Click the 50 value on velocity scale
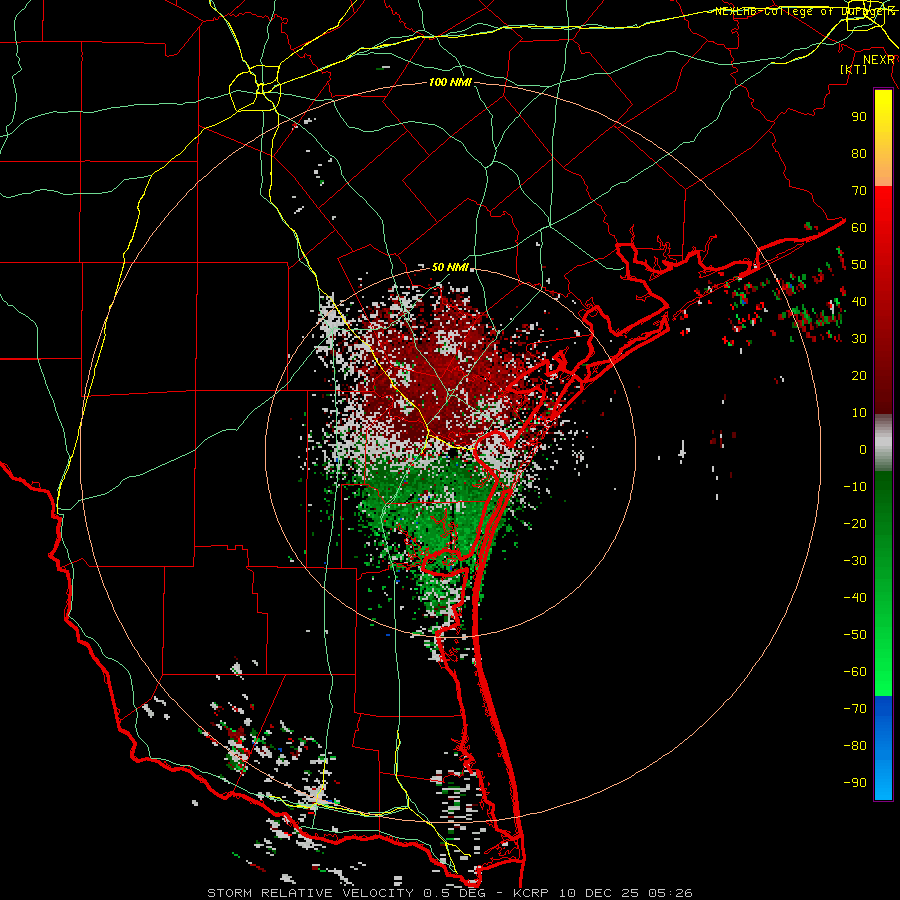 tap(859, 265)
